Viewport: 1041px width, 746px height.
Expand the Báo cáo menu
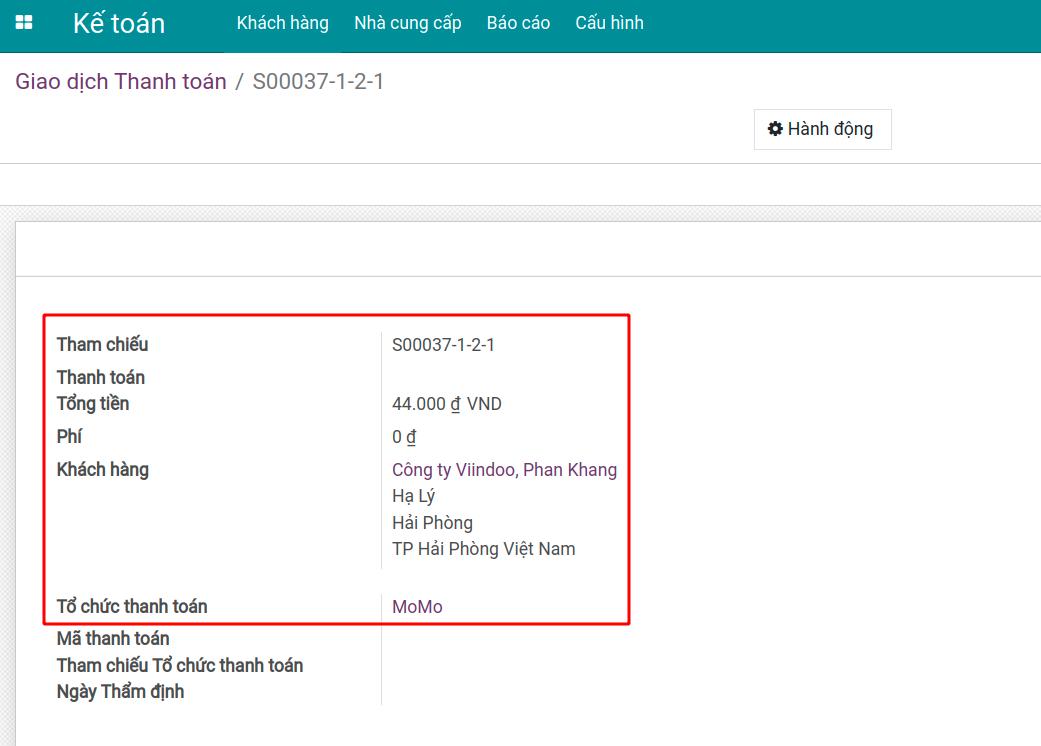click(x=518, y=23)
